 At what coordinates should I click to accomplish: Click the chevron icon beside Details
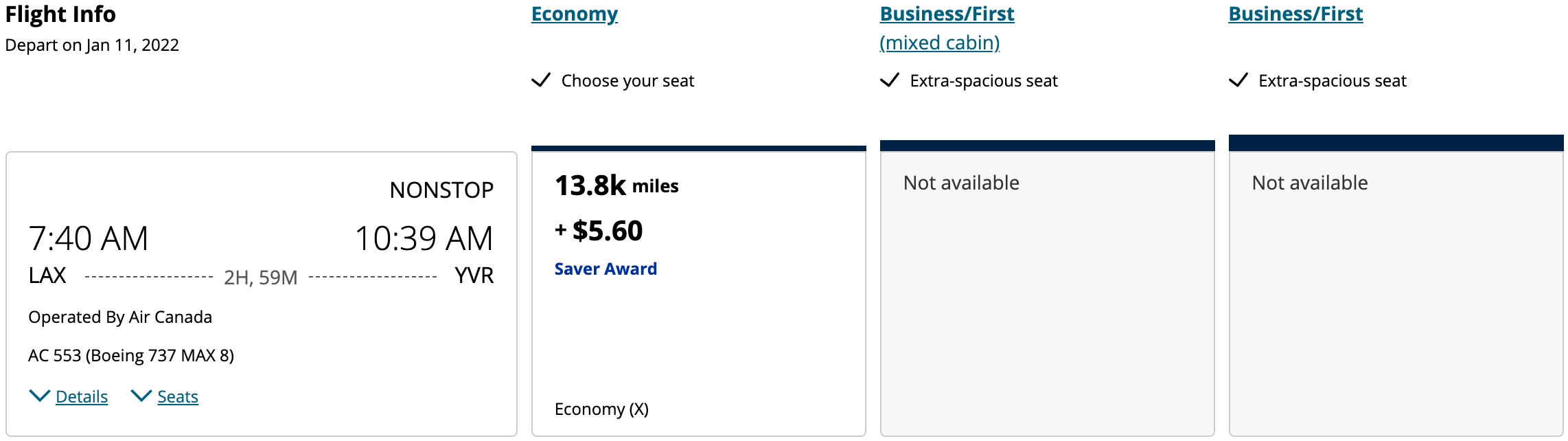39,396
